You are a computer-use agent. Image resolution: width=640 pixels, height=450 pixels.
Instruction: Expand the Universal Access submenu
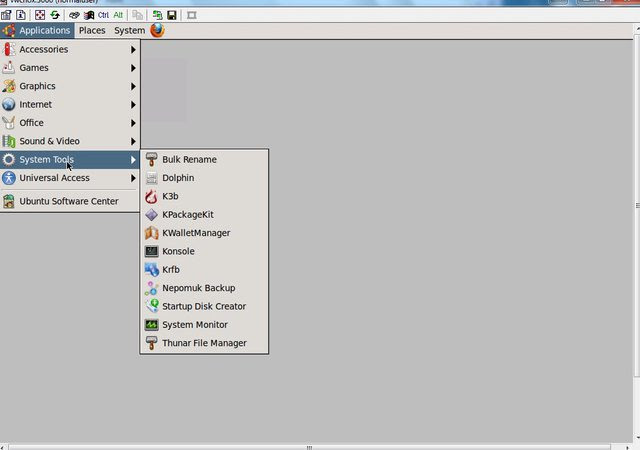point(70,178)
